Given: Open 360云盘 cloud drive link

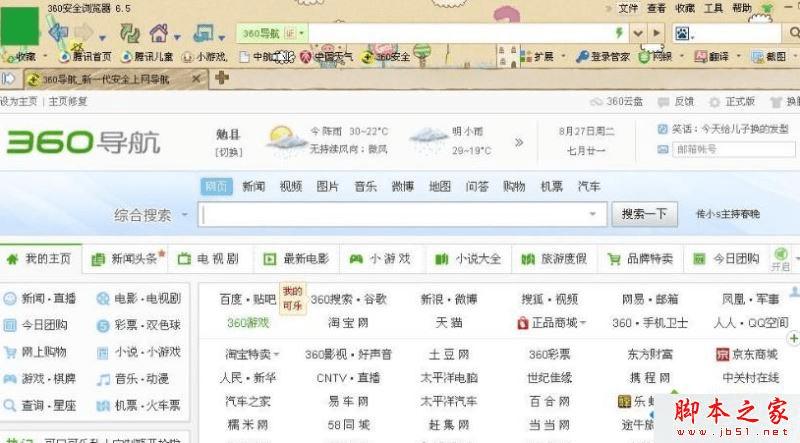Looking at the screenshot, I should [616, 102].
